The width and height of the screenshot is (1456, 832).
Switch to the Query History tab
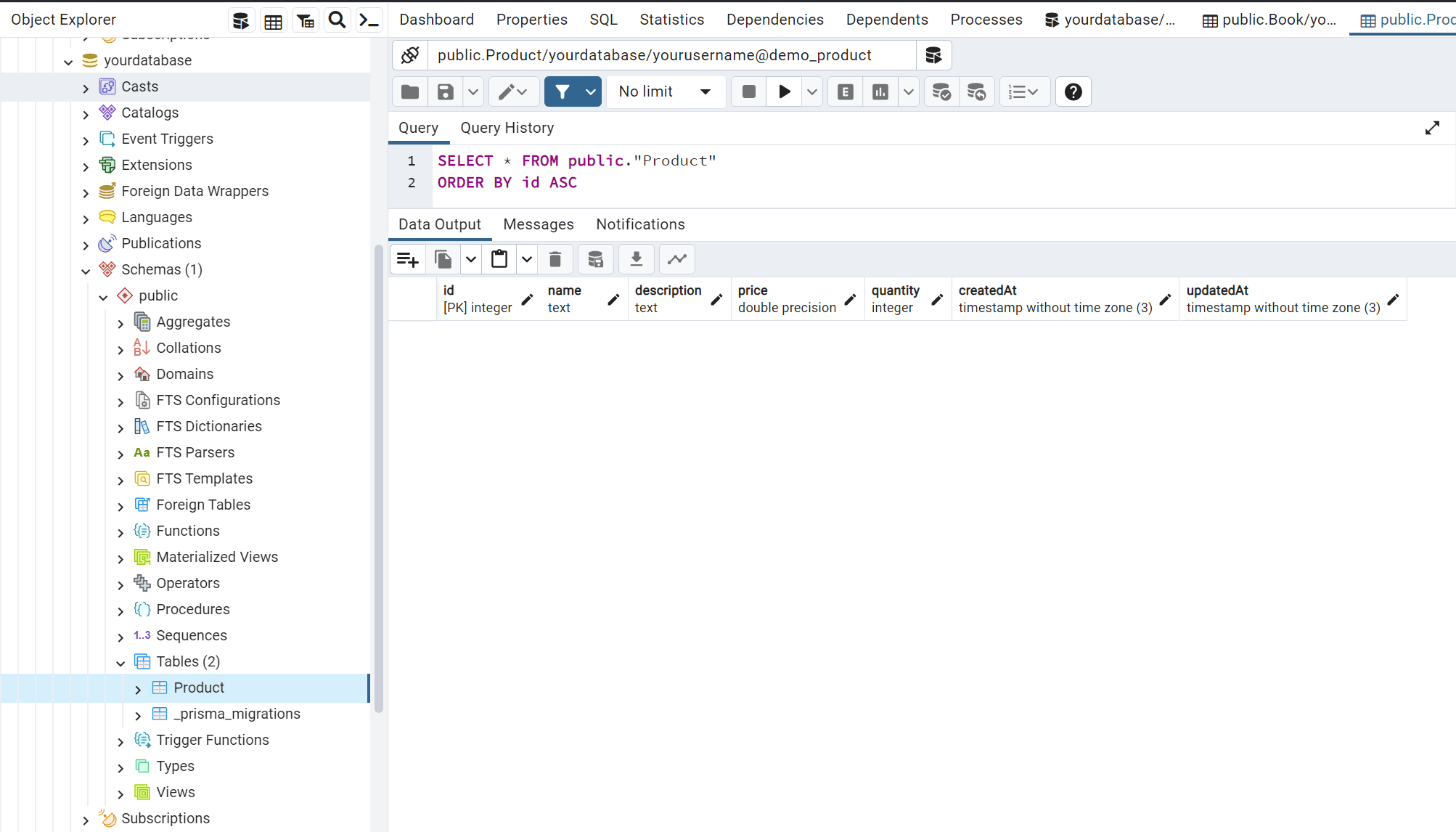(x=507, y=128)
